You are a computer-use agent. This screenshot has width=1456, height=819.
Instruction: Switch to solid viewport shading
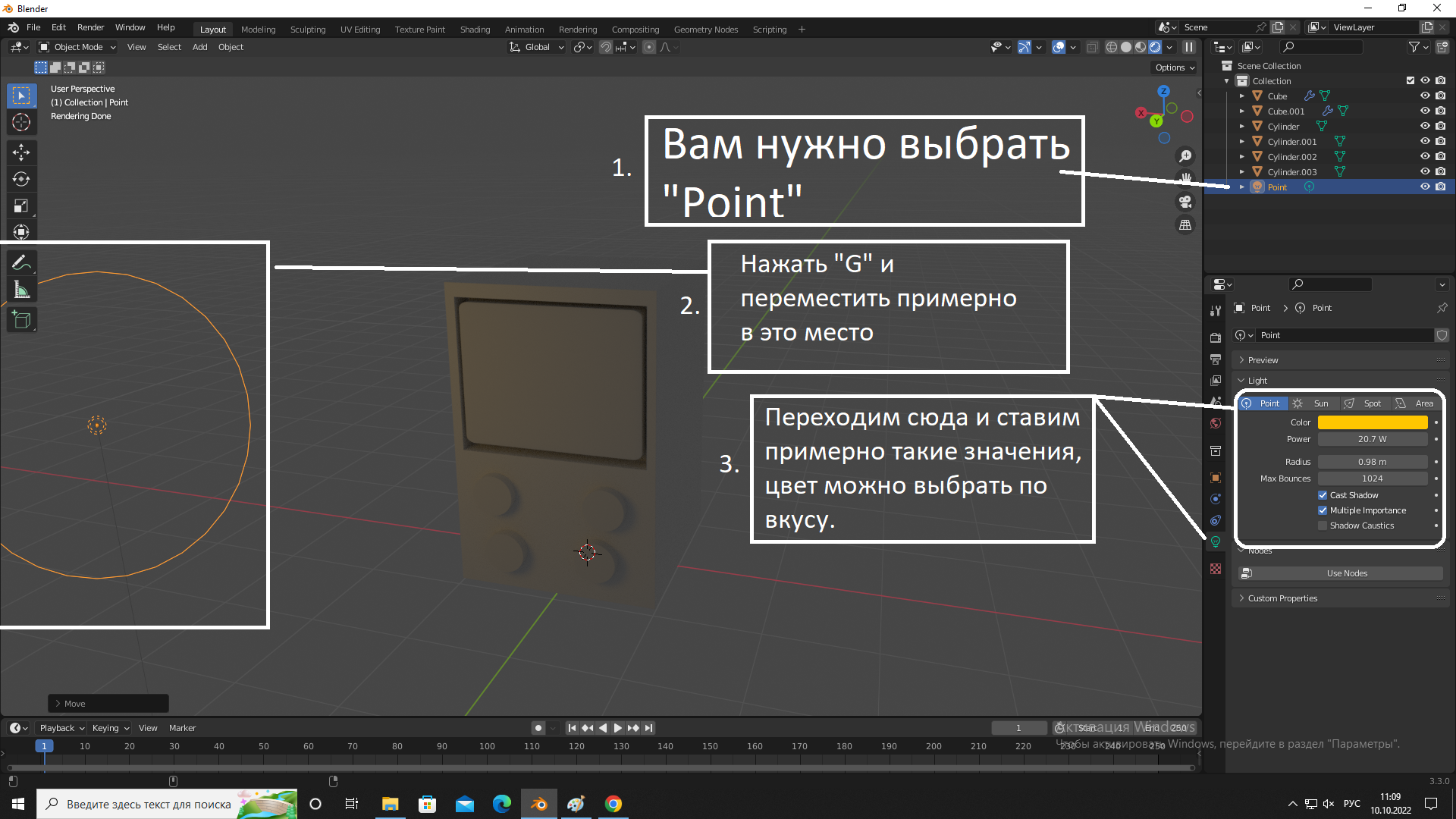(x=1126, y=47)
